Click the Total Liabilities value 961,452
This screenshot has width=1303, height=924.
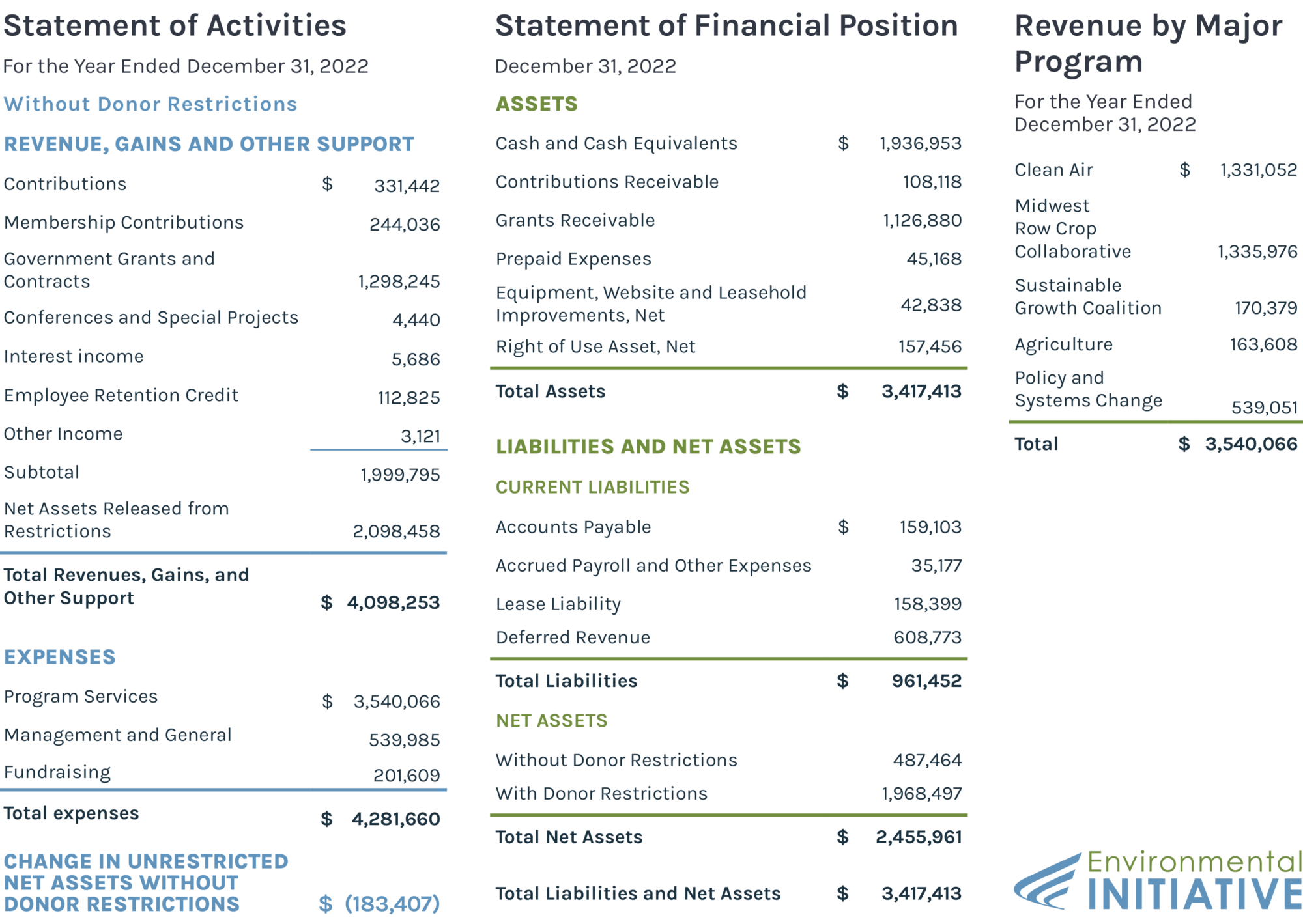(x=926, y=681)
